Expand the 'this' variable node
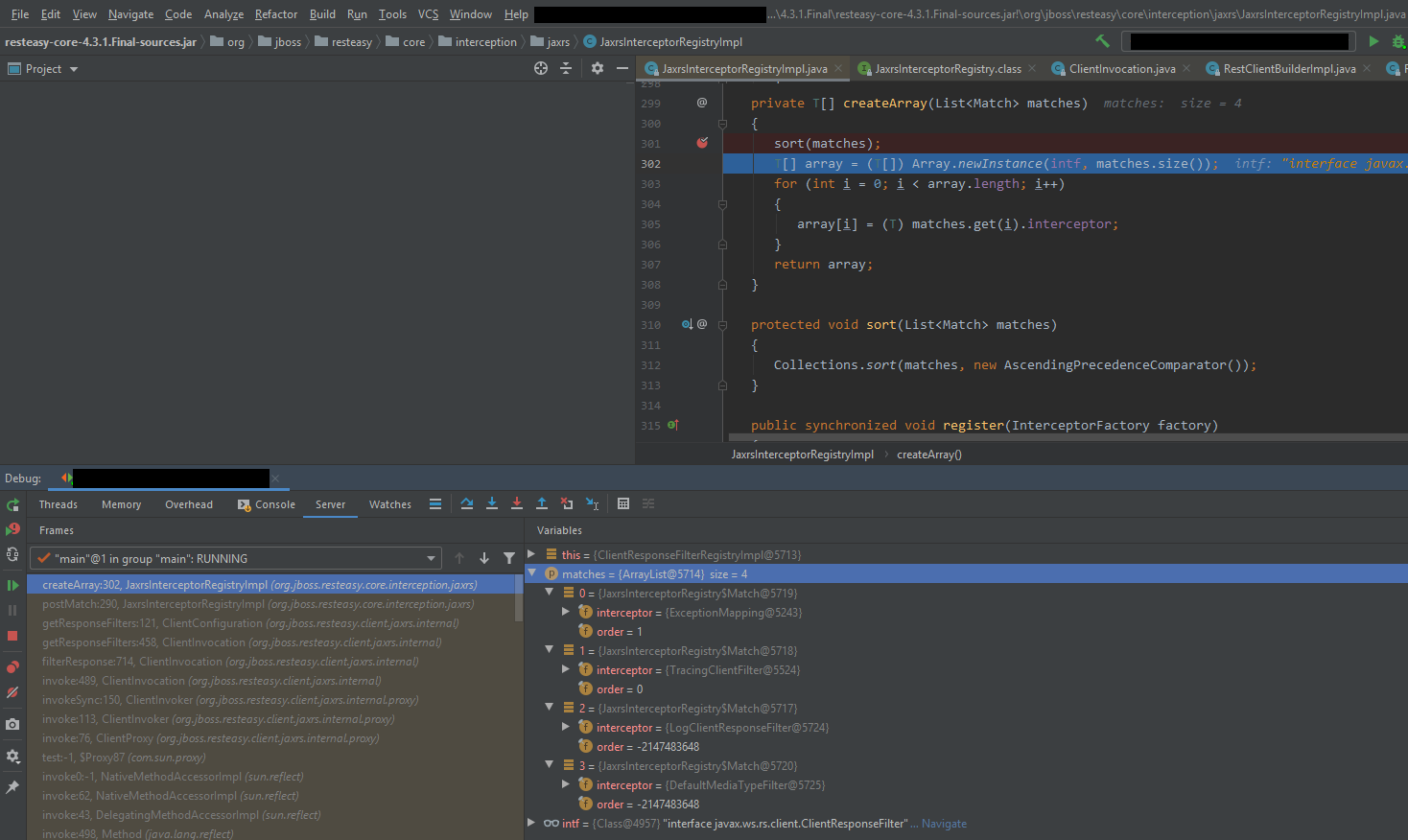The height and width of the screenshot is (840, 1408). [x=532, y=554]
